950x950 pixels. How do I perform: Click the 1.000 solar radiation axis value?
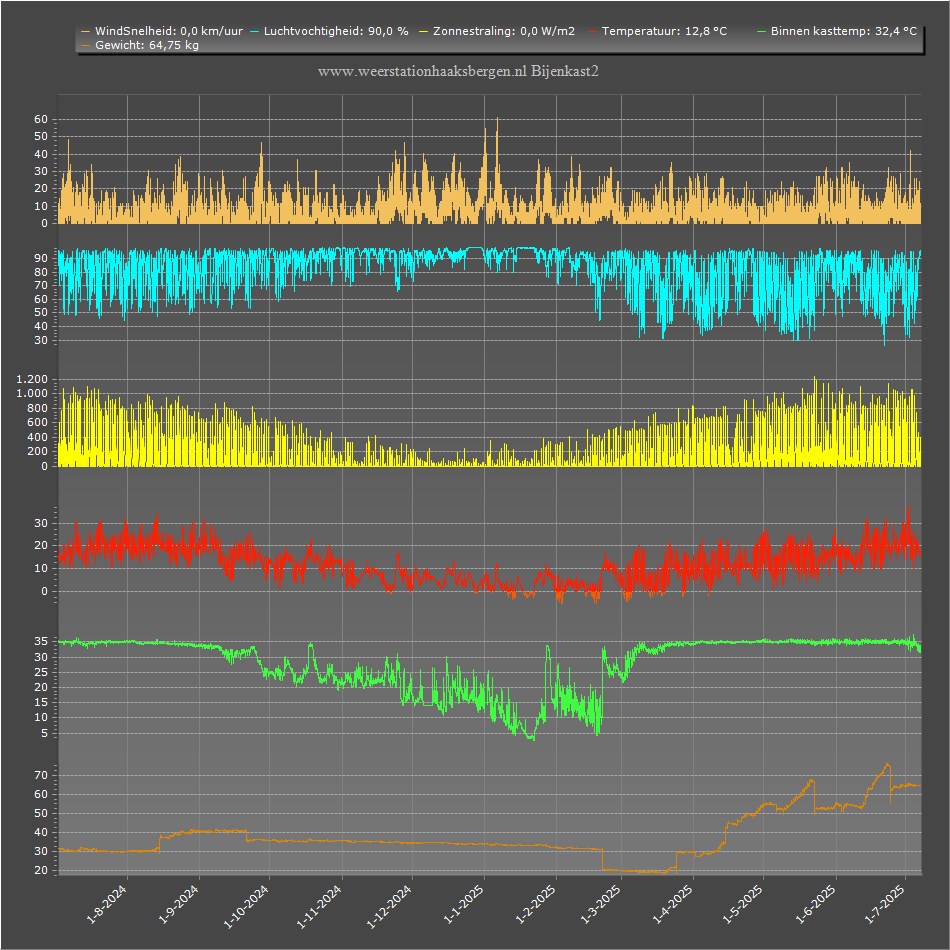coord(32,393)
